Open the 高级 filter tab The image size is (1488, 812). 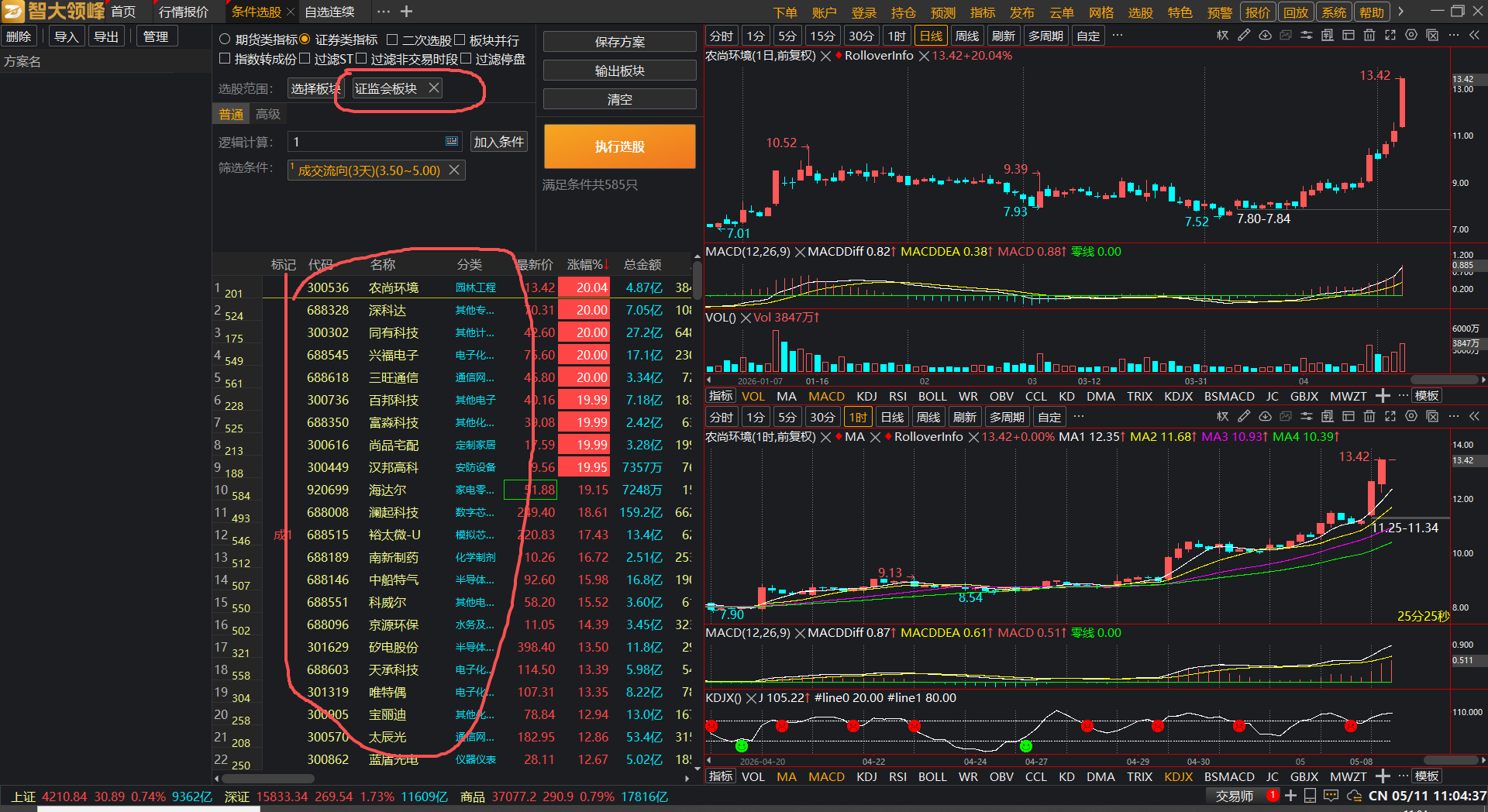[x=268, y=114]
